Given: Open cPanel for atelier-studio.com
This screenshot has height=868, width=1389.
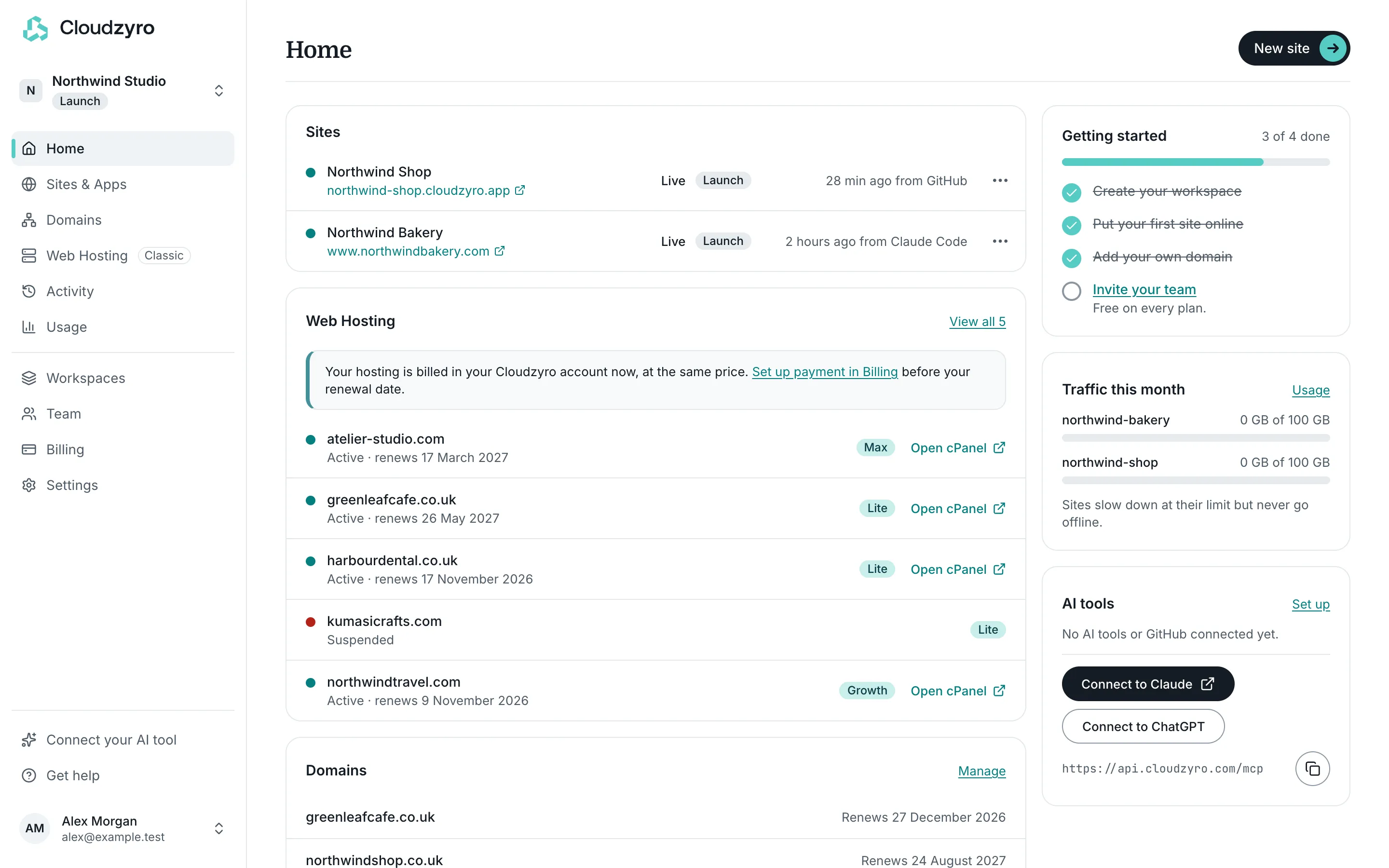Looking at the screenshot, I should click(957, 448).
